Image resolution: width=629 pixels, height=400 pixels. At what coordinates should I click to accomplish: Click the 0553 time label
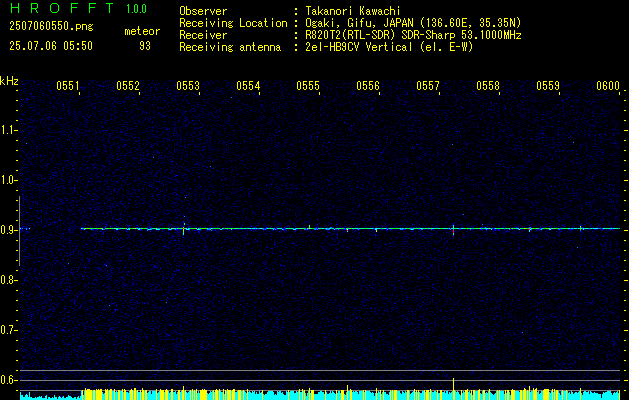[x=188, y=85]
